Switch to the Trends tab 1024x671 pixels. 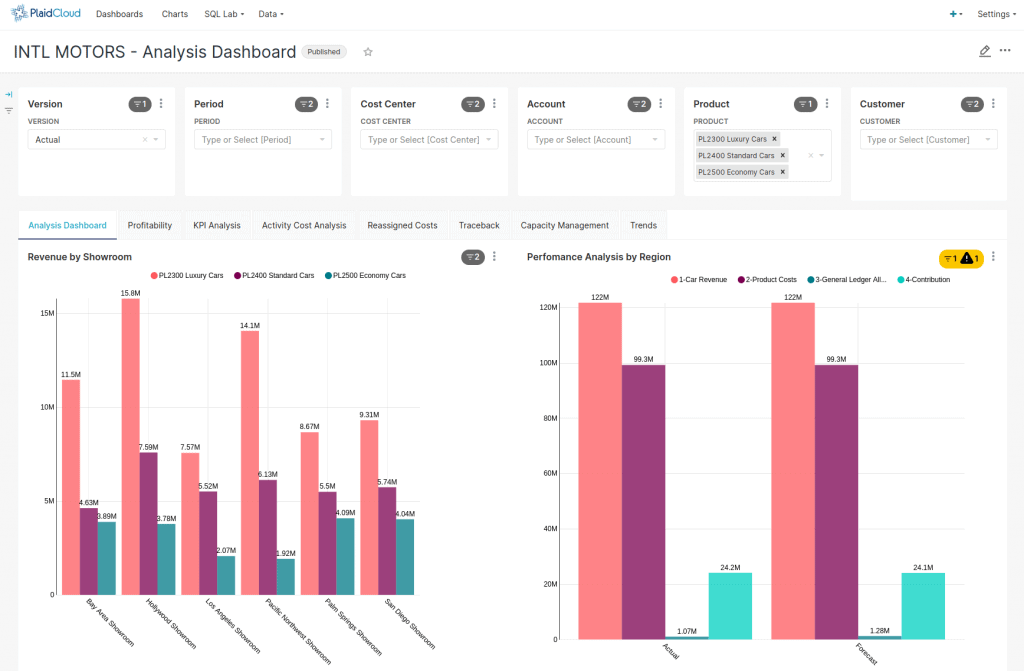click(x=643, y=225)
